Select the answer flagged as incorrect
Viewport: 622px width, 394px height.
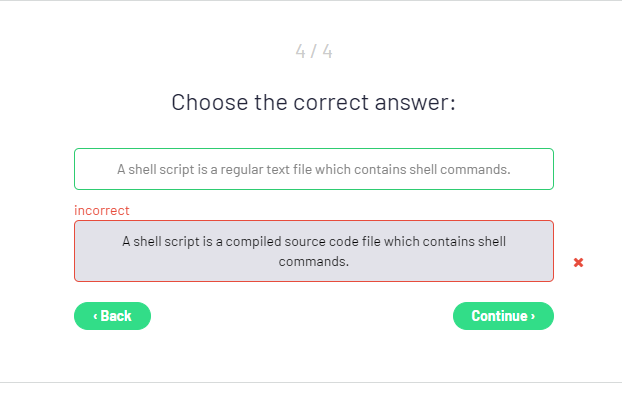(x=314, y=251)
